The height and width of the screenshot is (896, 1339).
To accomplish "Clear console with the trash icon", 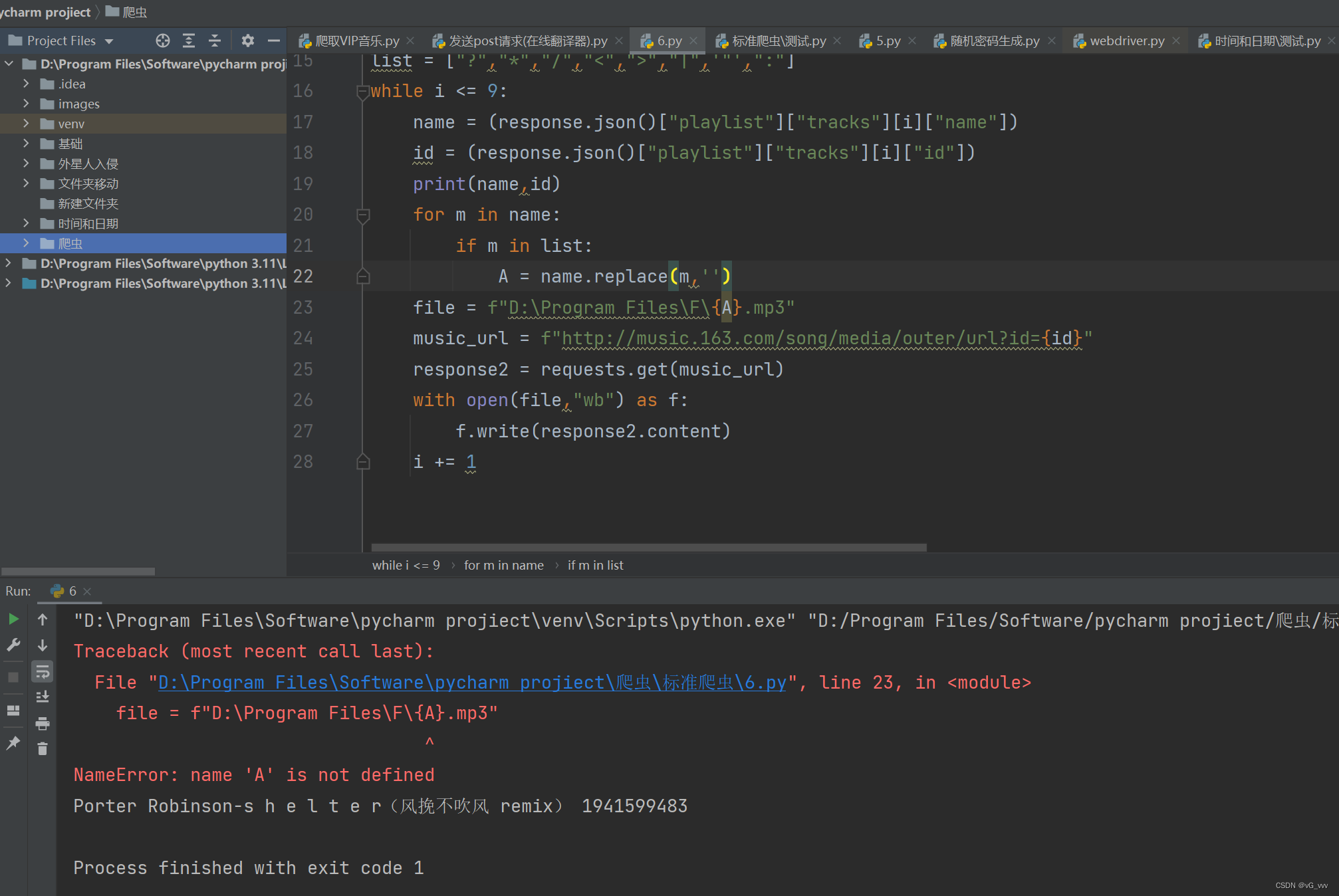I will (43, 749).
